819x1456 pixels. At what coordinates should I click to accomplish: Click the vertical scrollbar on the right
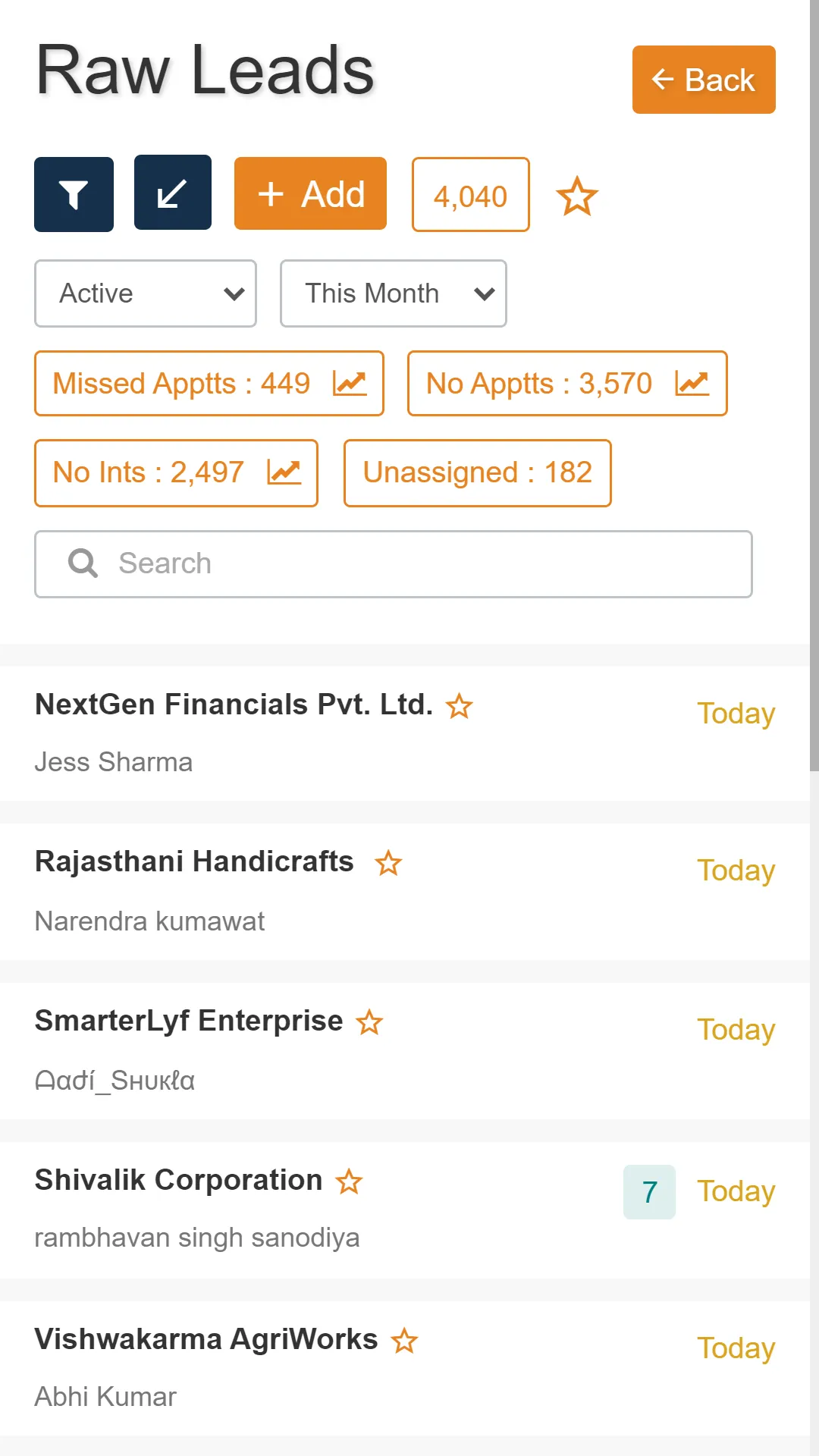814,379
